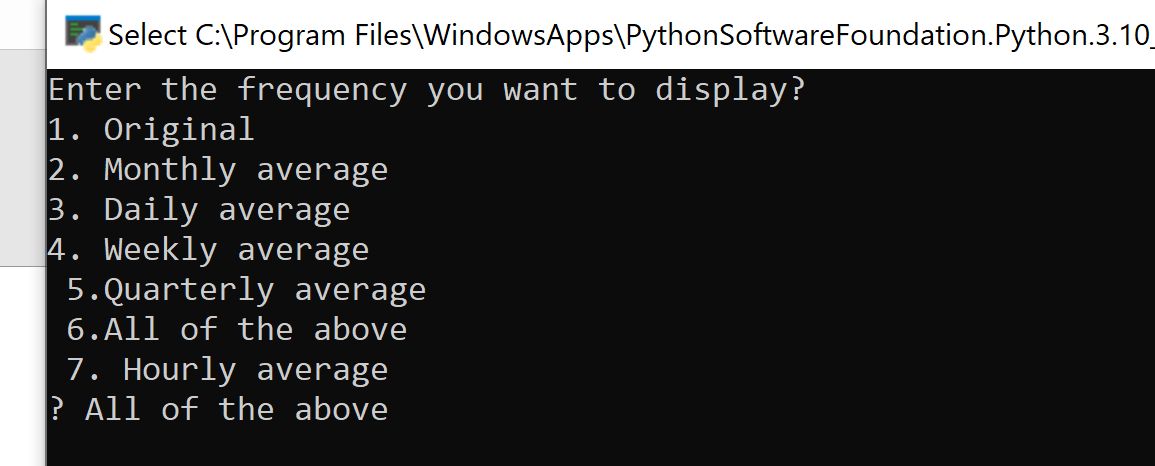This screenshot has height=466, width=1155.
Task: Click the '5.Quarterly average' line
Action: [246, 290]
